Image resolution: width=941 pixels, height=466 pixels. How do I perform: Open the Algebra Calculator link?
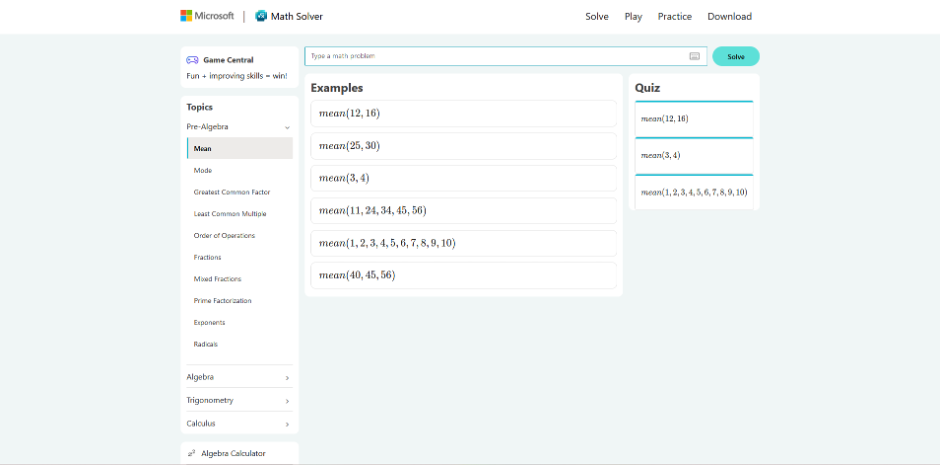pyautogui.click(x=233, y=454)
